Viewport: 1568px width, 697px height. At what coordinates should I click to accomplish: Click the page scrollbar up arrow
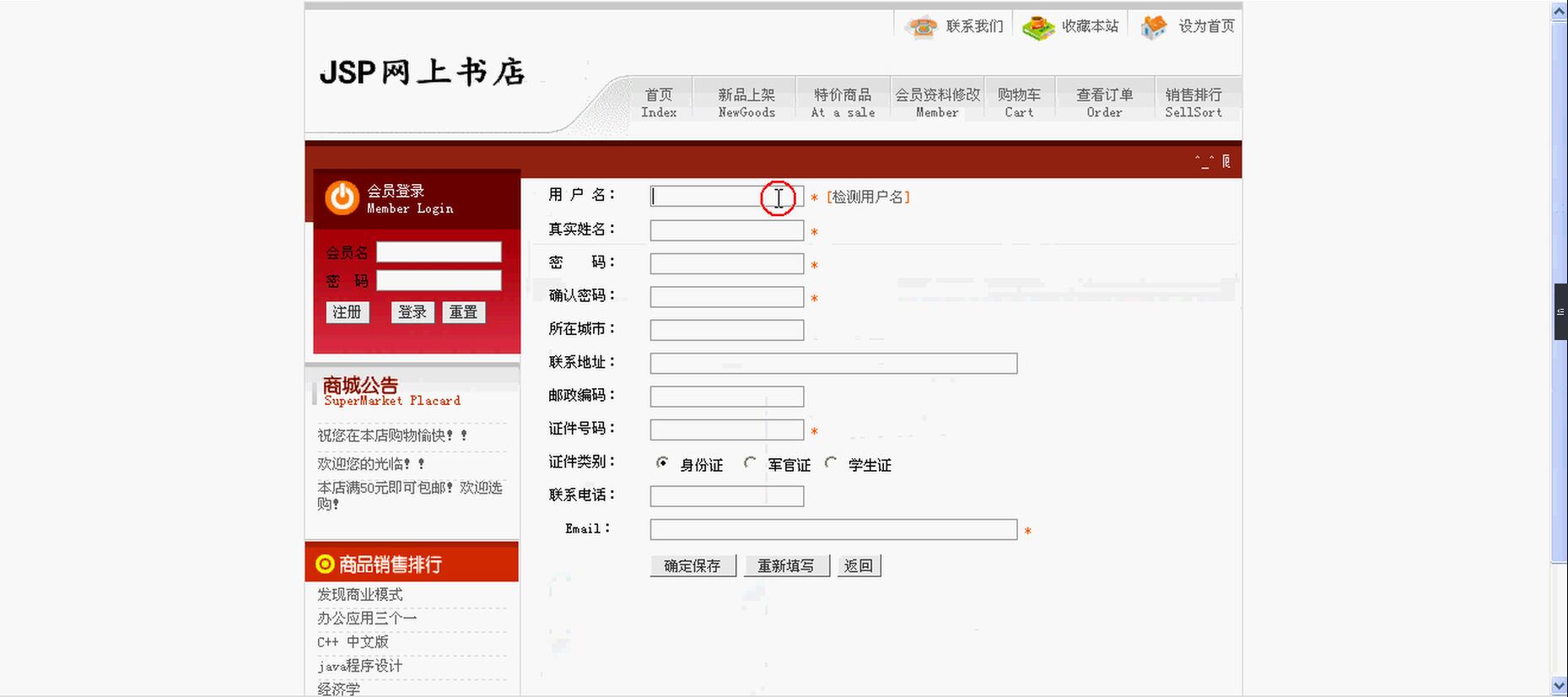(x=1560, y=11)
